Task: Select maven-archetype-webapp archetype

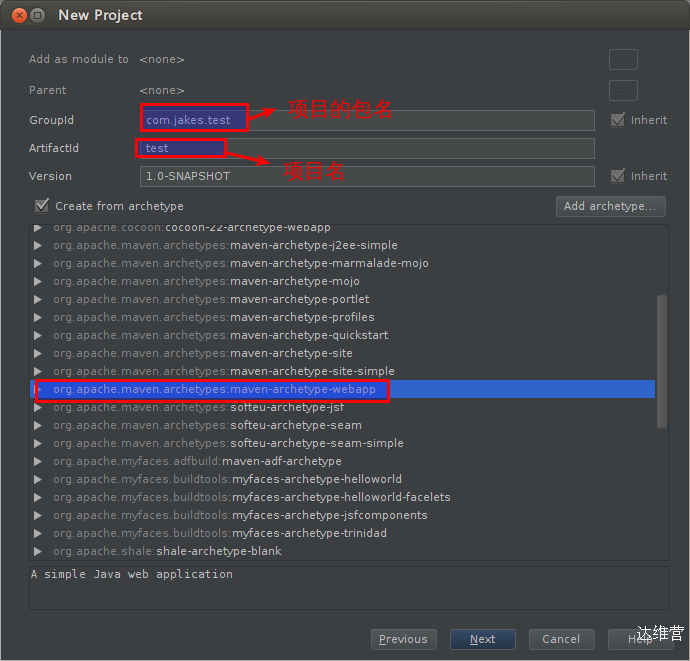Action: pyautogui.click(x=342, y=389)
